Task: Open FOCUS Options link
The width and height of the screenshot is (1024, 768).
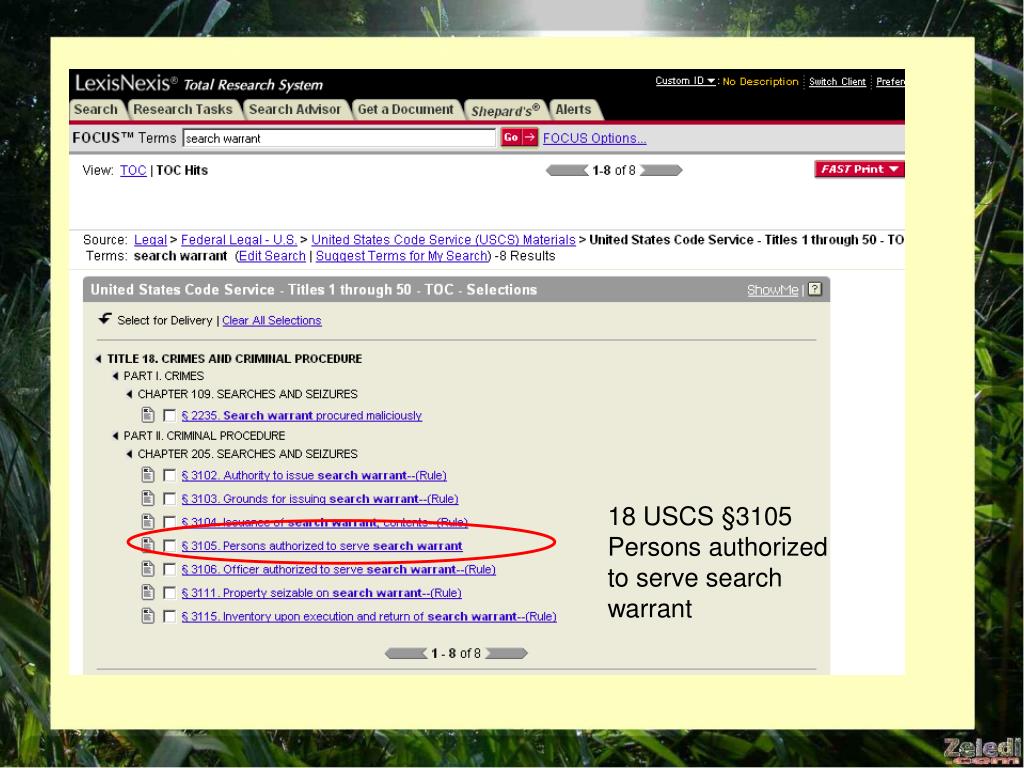Action: 594,138
